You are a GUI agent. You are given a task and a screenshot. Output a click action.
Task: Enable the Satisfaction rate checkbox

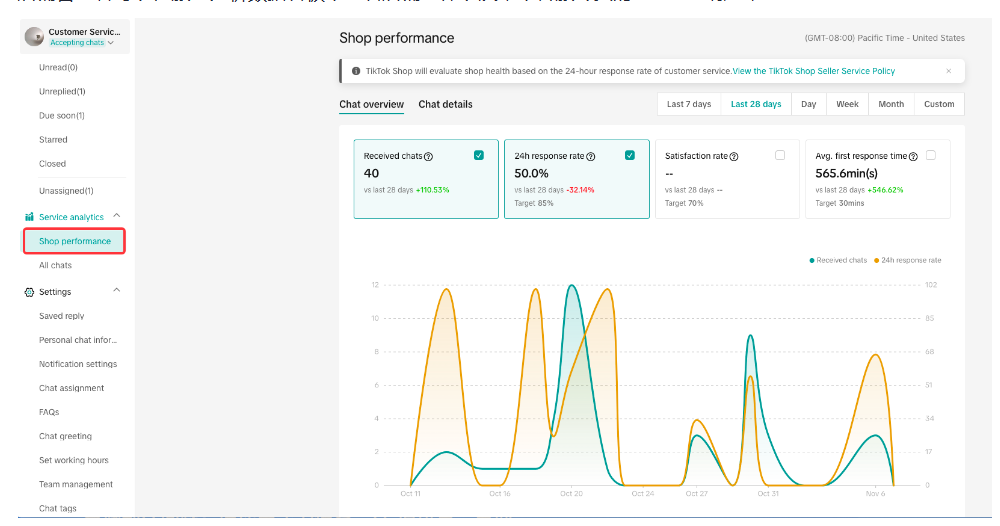[x=780, y=155]
